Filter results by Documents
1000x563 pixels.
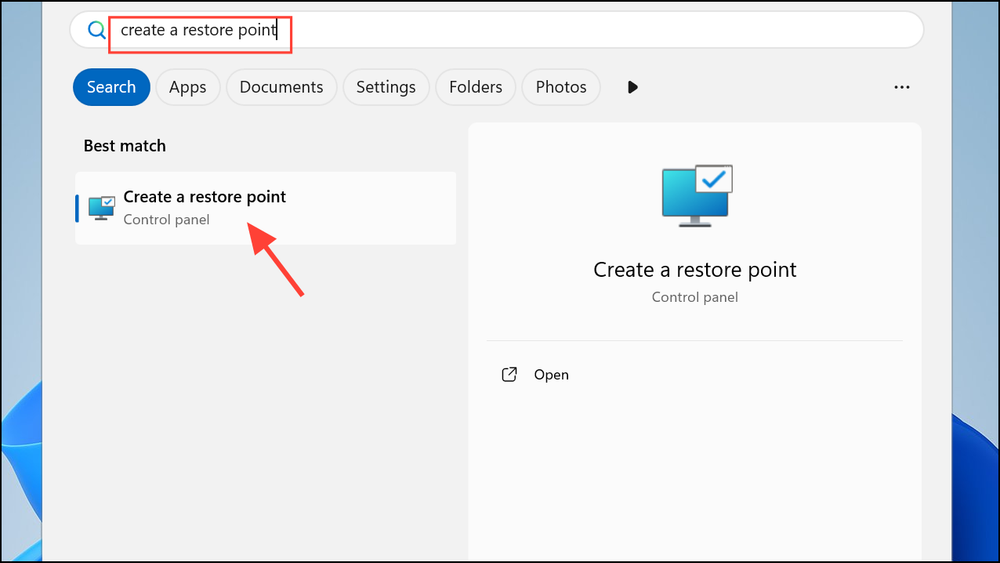pyautogui.click(x=281, y=87)
